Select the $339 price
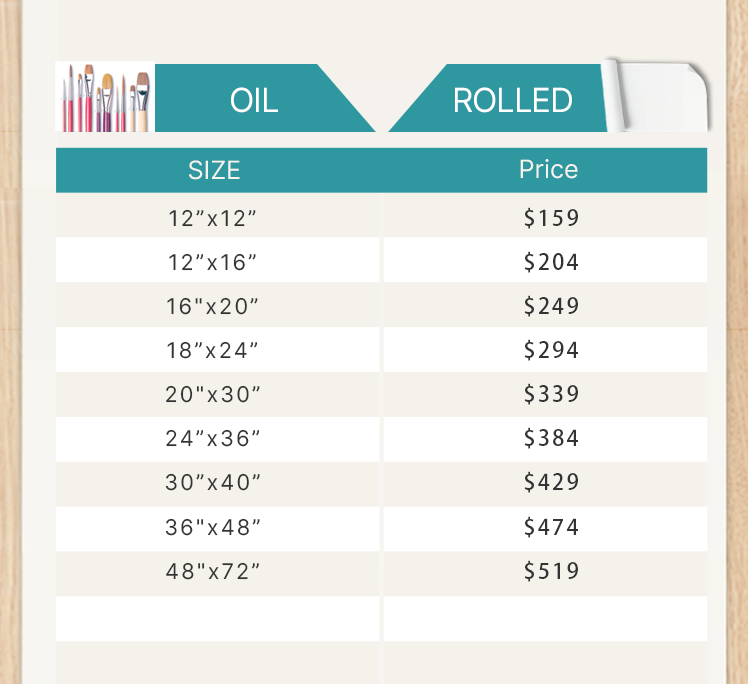 (551, 394)
